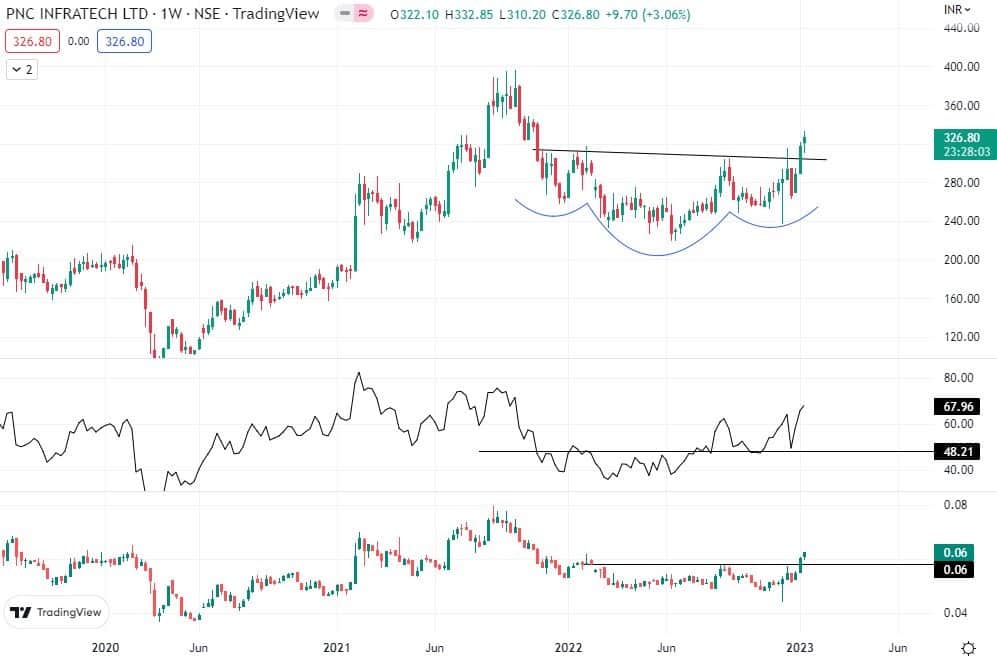This screenshot has width=997, height=659.
Task: Click the red 326.80 sell price button
Action: [x=30, y=43]
